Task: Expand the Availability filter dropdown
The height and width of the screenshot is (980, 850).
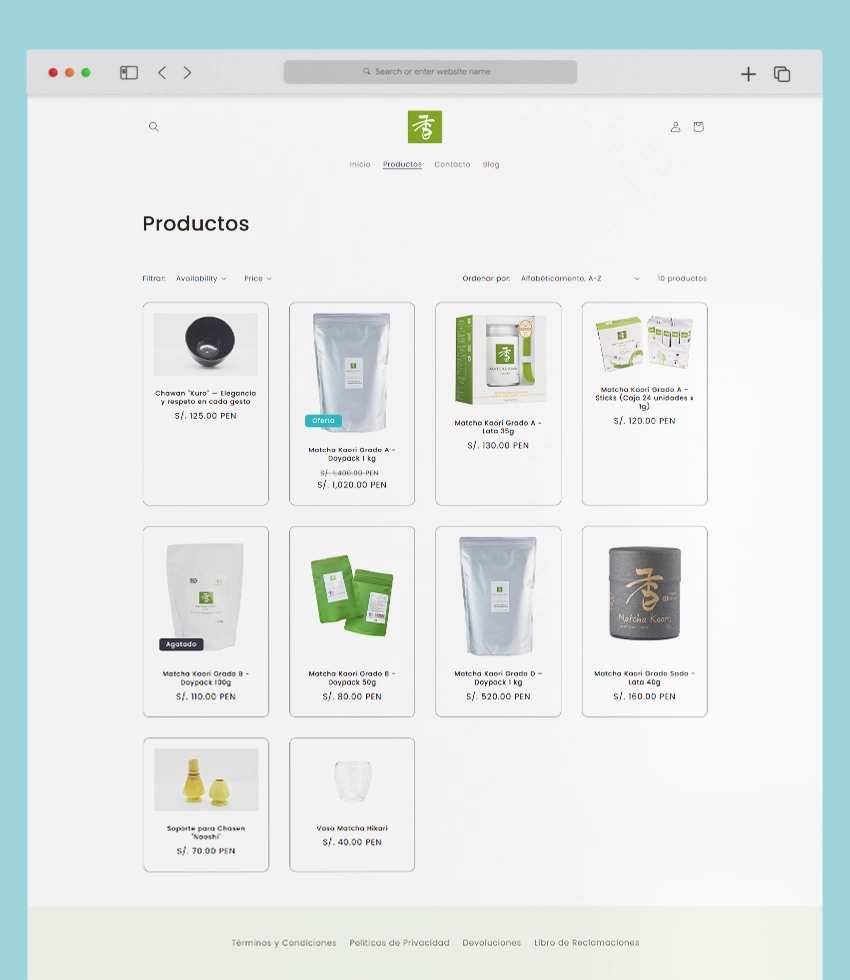Action: [201, 279]
